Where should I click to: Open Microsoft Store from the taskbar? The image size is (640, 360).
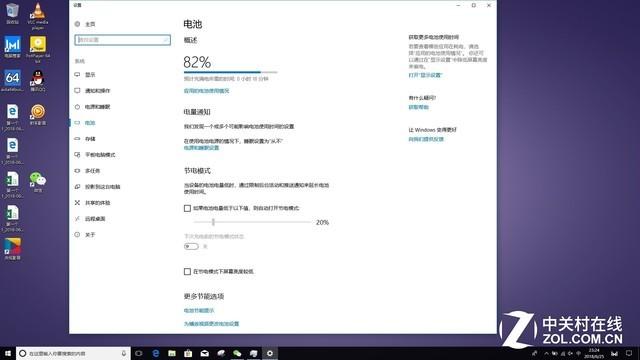[x=188, y=353]
